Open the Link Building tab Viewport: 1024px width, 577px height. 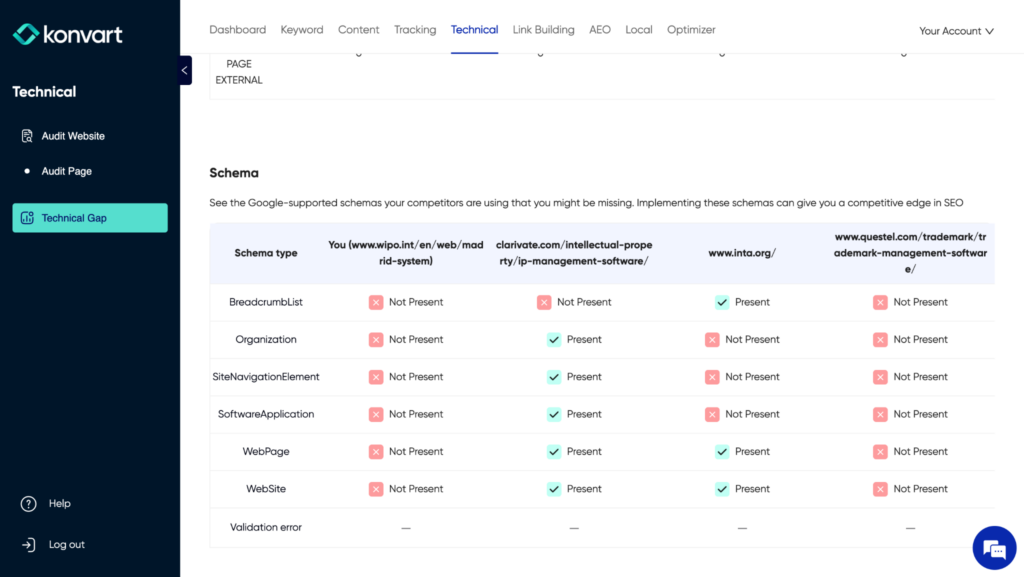point(543,30)
